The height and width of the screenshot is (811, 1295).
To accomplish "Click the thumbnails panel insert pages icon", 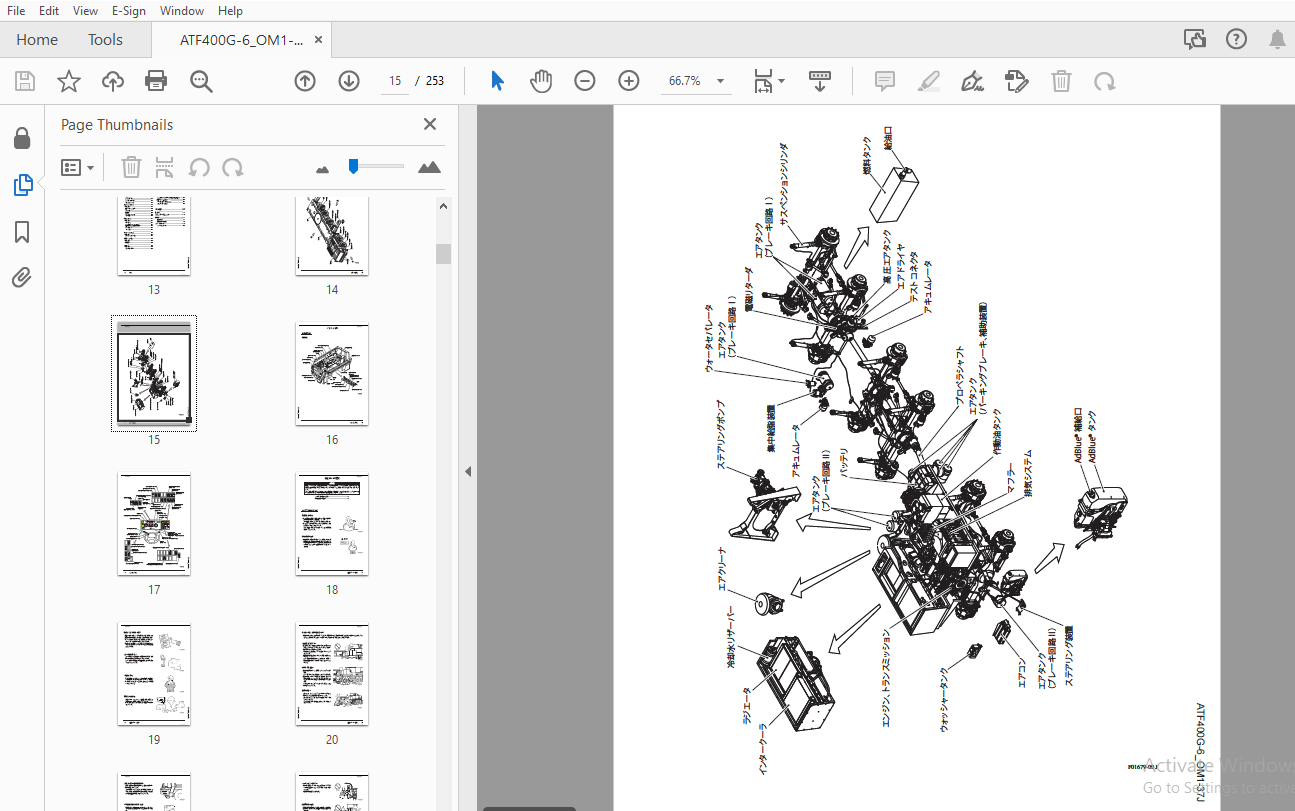I will [165, 167].
